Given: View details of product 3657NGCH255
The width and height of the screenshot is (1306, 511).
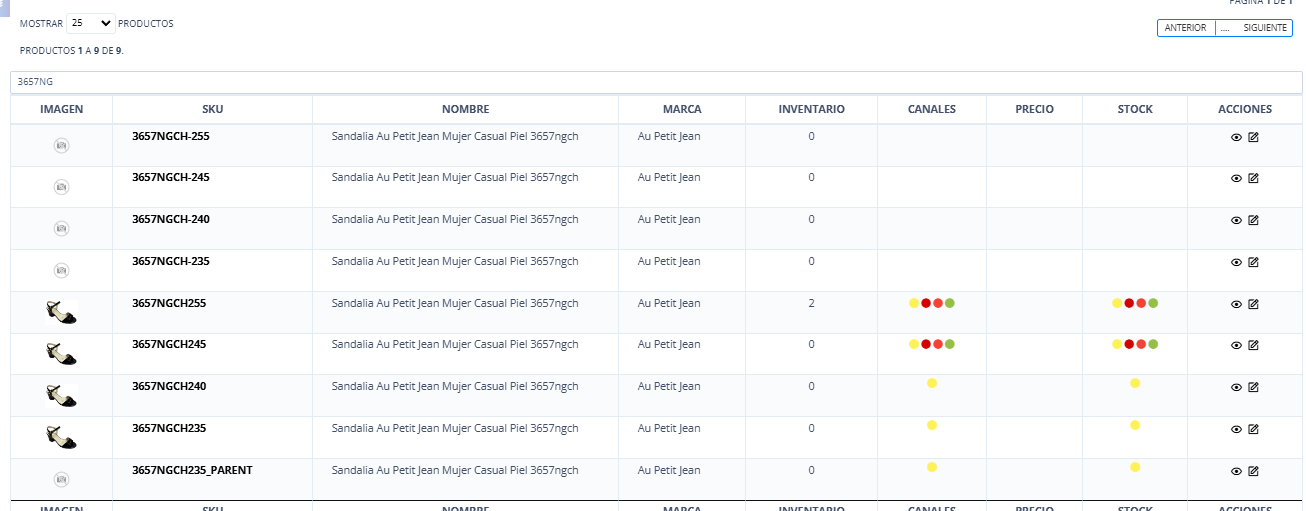Looking at the screenshot, I should (x=1236, y=304).
